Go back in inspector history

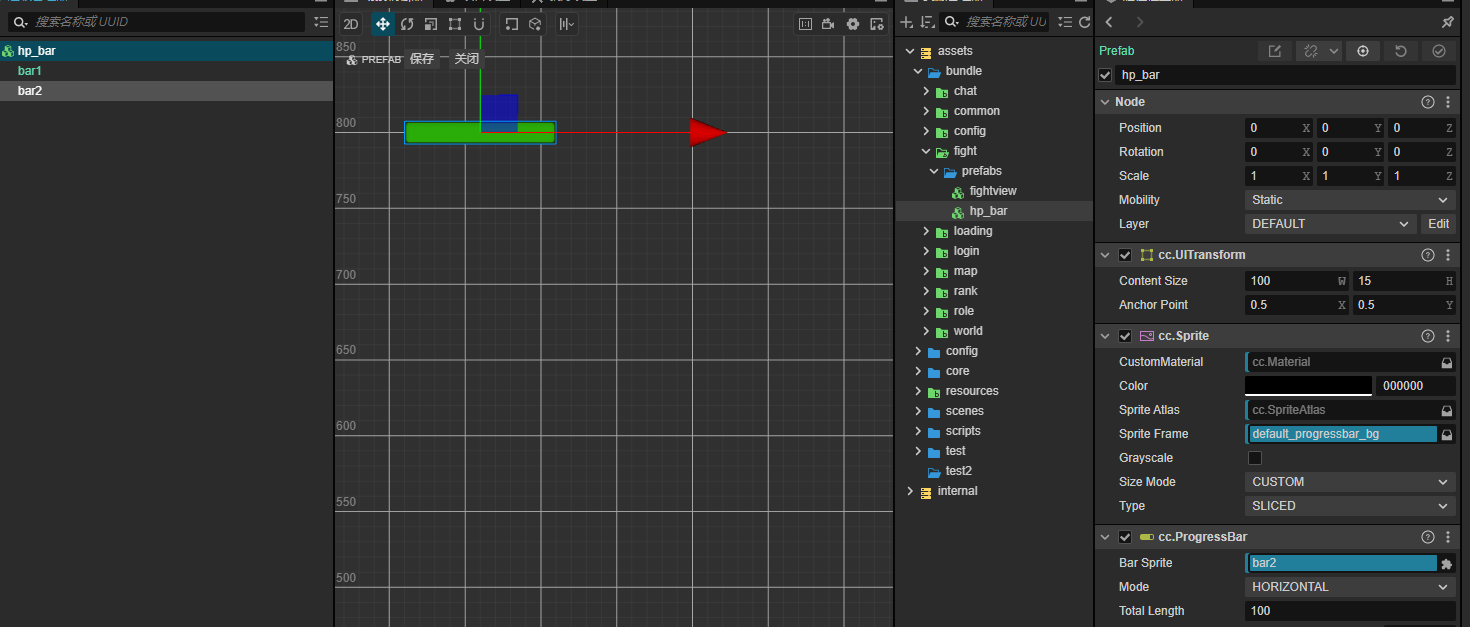click(1109, 22)
